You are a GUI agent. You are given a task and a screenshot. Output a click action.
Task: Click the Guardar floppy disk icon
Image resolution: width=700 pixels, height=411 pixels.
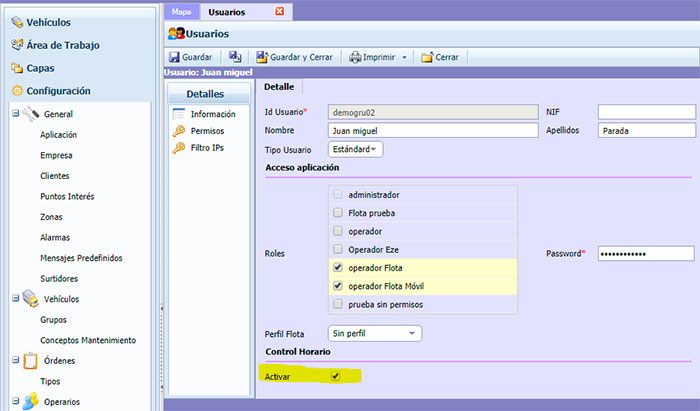point(174,57)
